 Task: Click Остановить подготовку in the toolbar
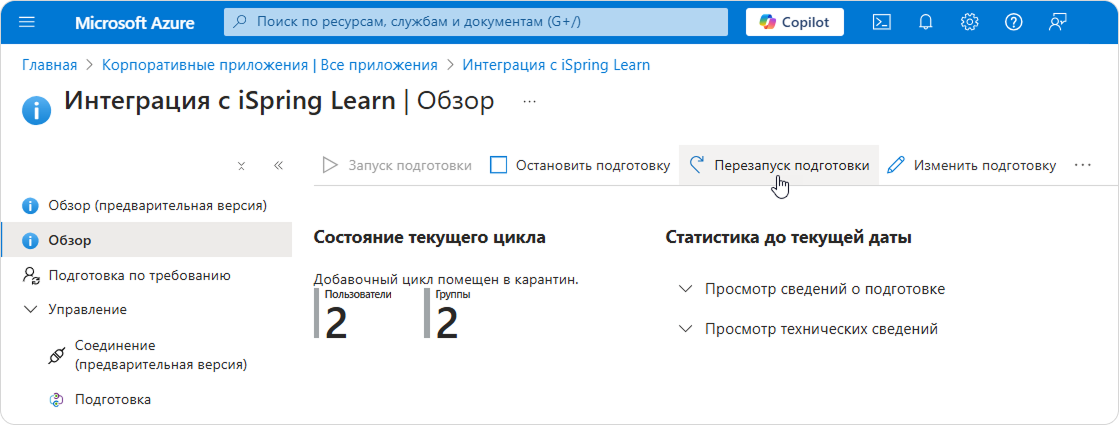tap(581, 165)
